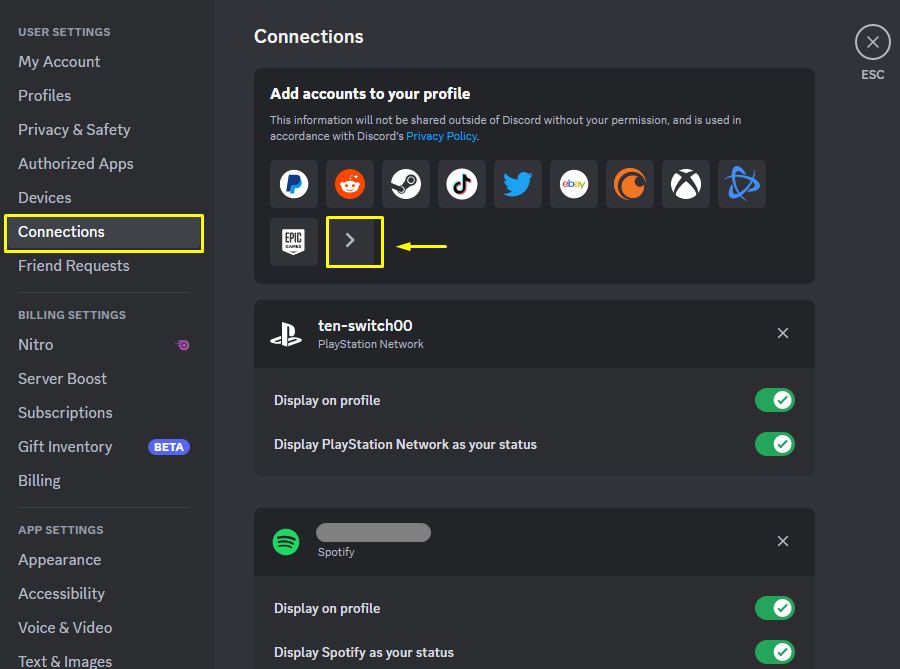
Task: Connect a TikTok account
Action: 461,184
